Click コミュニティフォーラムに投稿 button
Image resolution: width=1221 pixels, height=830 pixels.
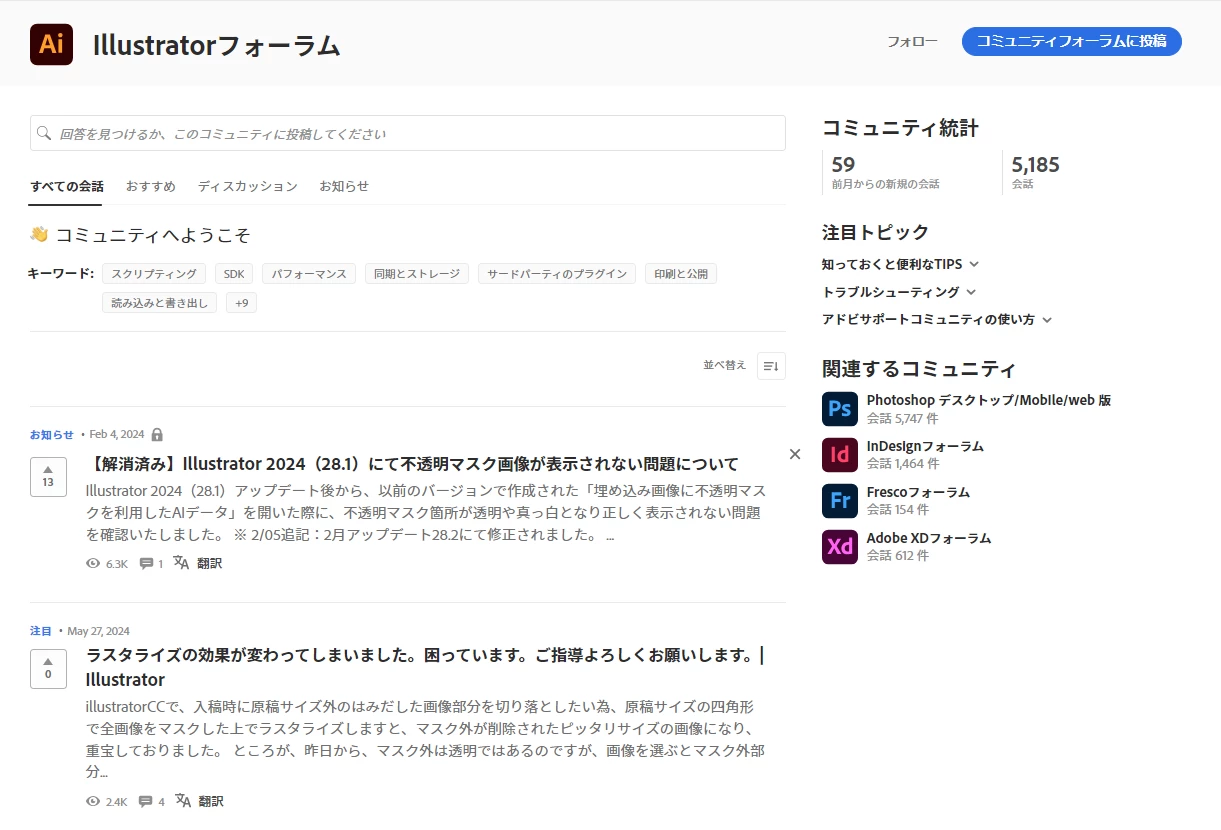pyautogui.click(x=1072, y=41)
